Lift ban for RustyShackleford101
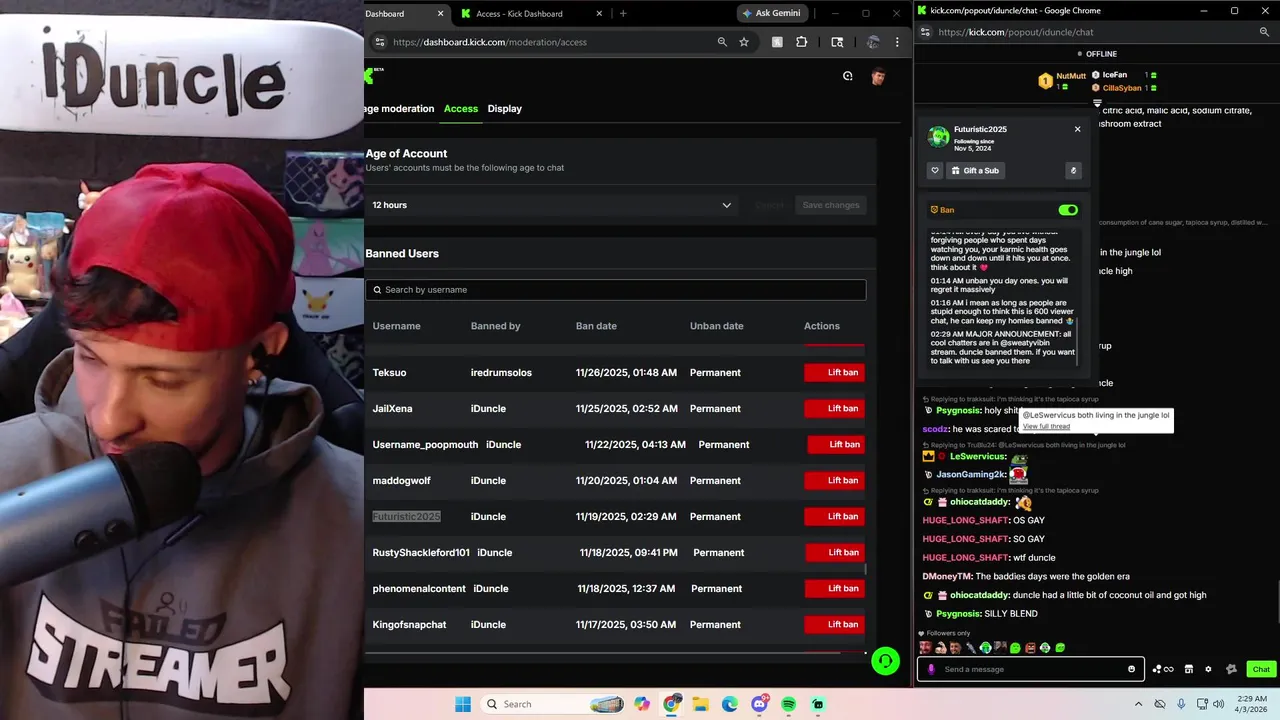This screenshot has width=1280, height=720. click(836, 552)
